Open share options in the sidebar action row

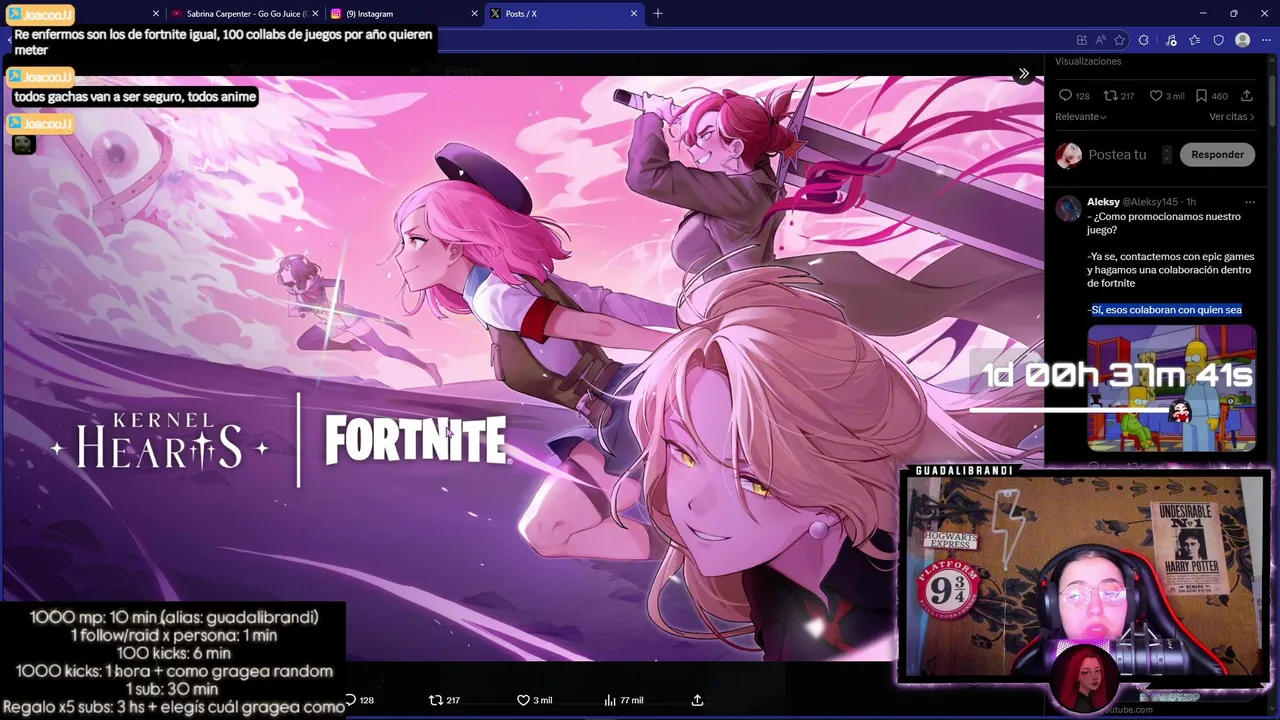[1246, 96]
